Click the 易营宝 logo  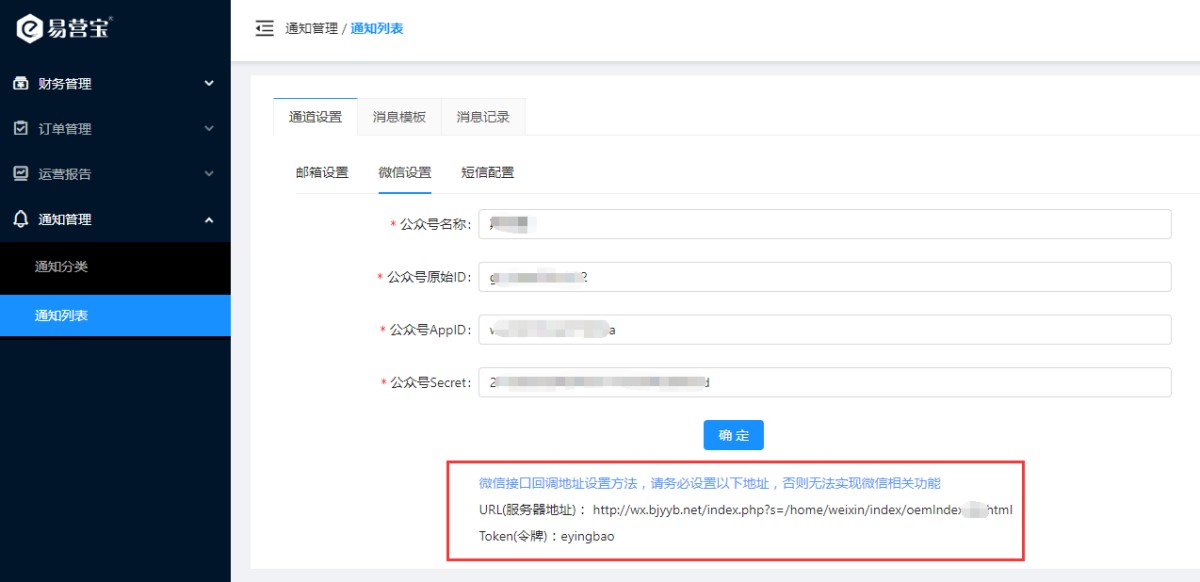pyautogui.click(x=65, y=29)
